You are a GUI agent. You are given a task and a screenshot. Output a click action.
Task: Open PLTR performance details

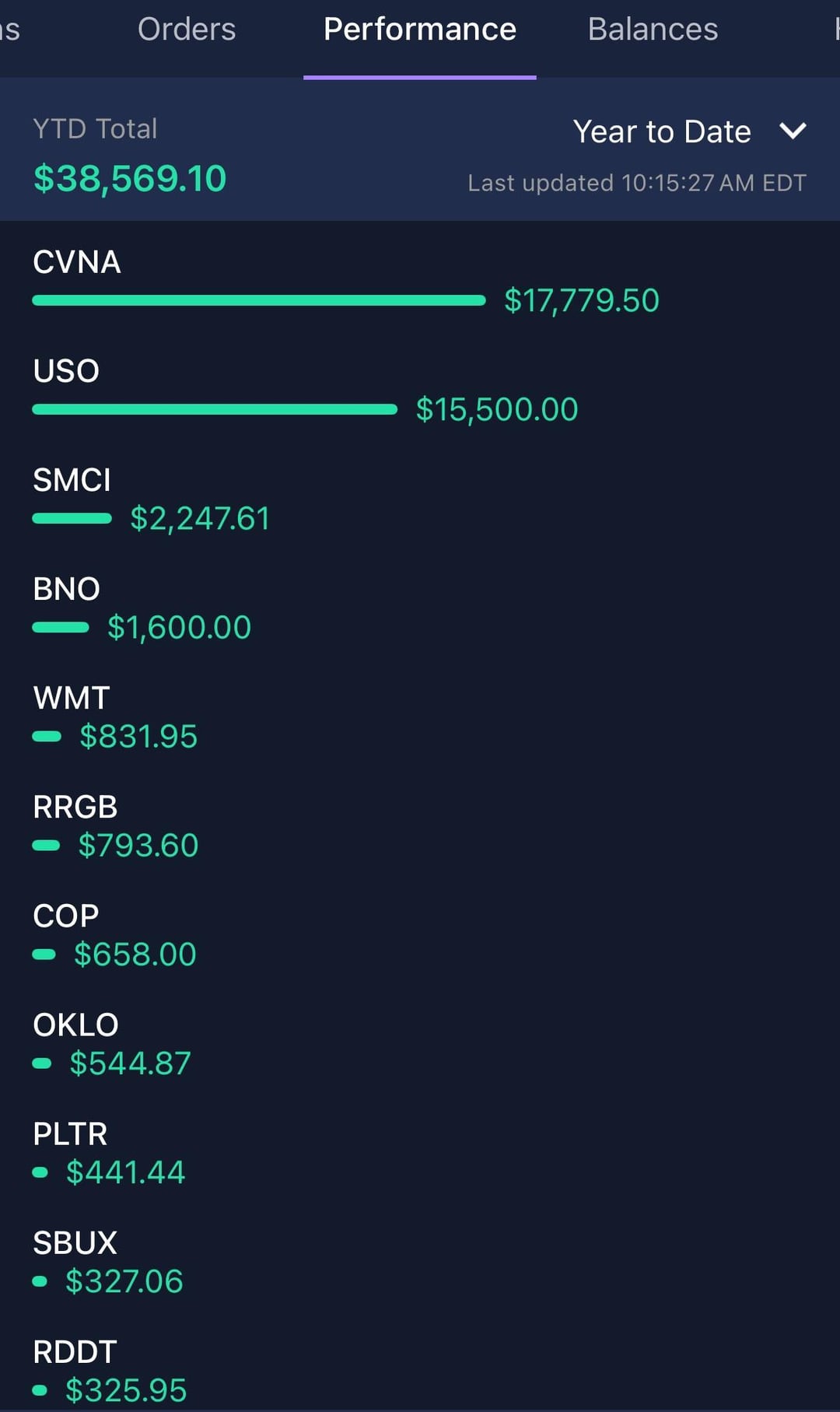point(70,1133)
